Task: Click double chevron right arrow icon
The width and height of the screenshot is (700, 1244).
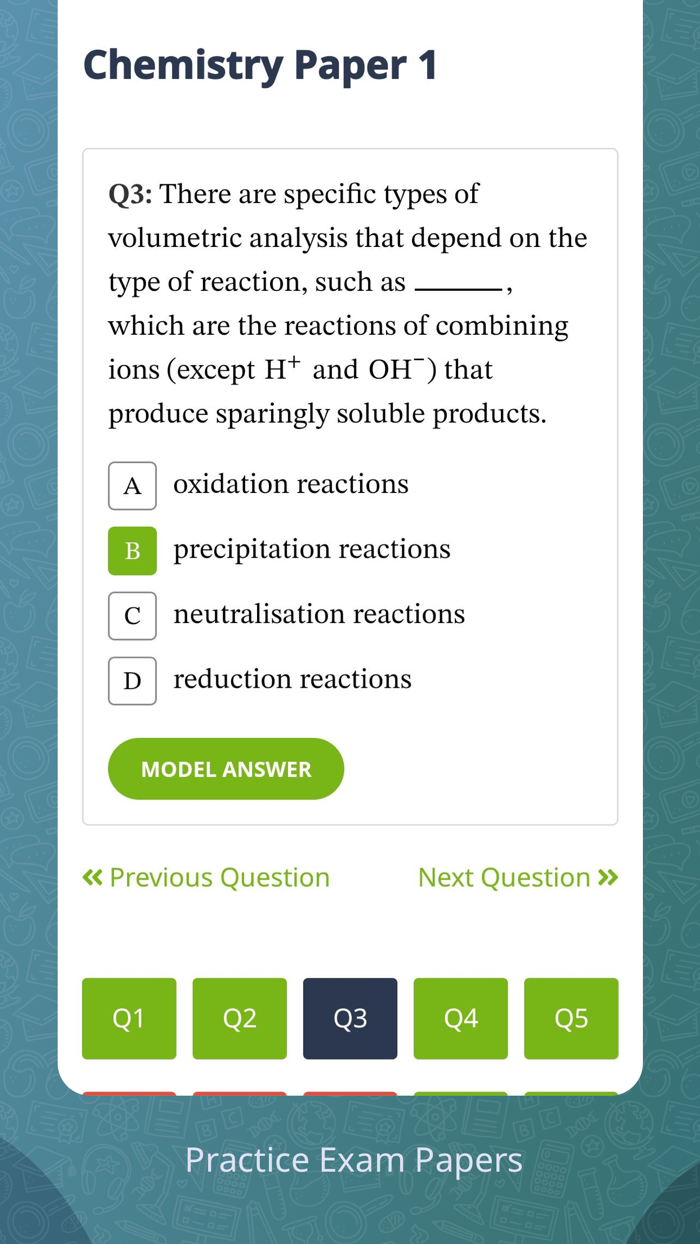Action: (608, 878)
